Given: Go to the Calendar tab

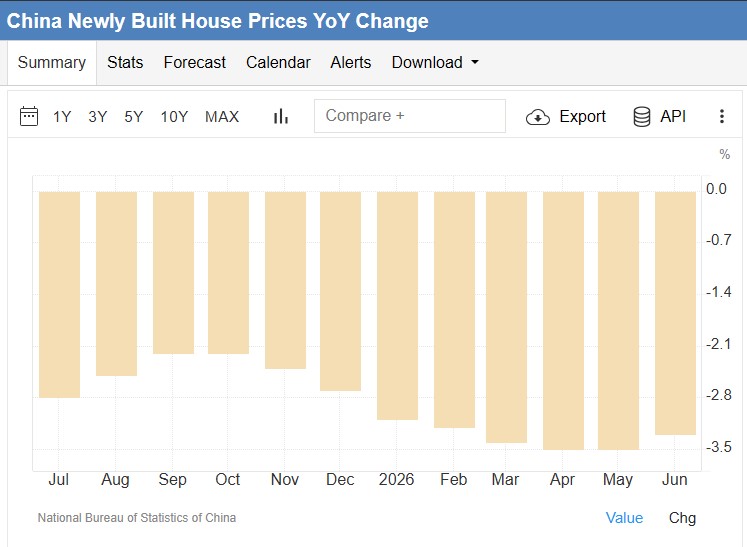Looking at the screenshot, I should 278,62.
